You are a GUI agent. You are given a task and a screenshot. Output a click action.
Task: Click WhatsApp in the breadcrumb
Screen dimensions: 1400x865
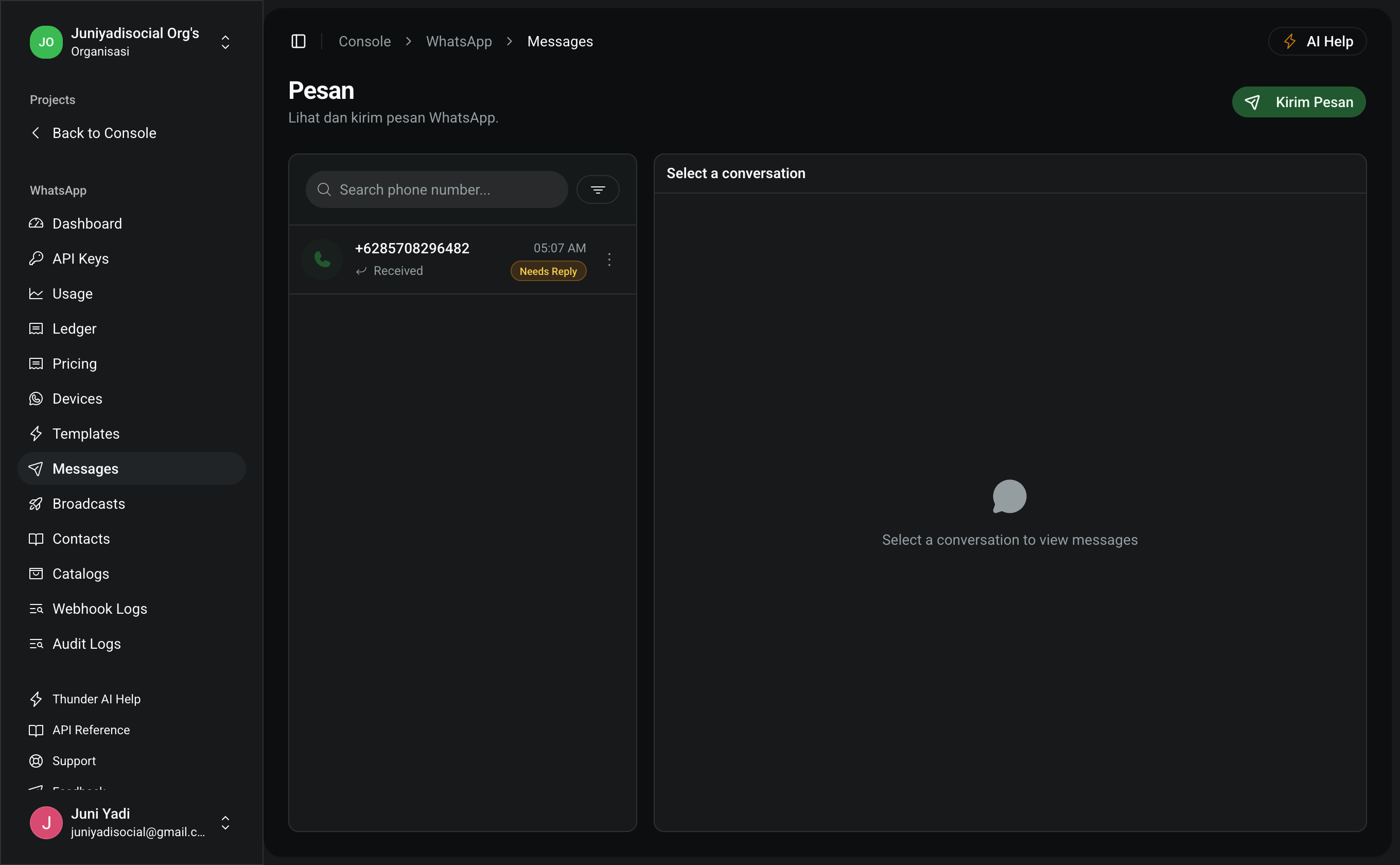[x=459, y=41]
